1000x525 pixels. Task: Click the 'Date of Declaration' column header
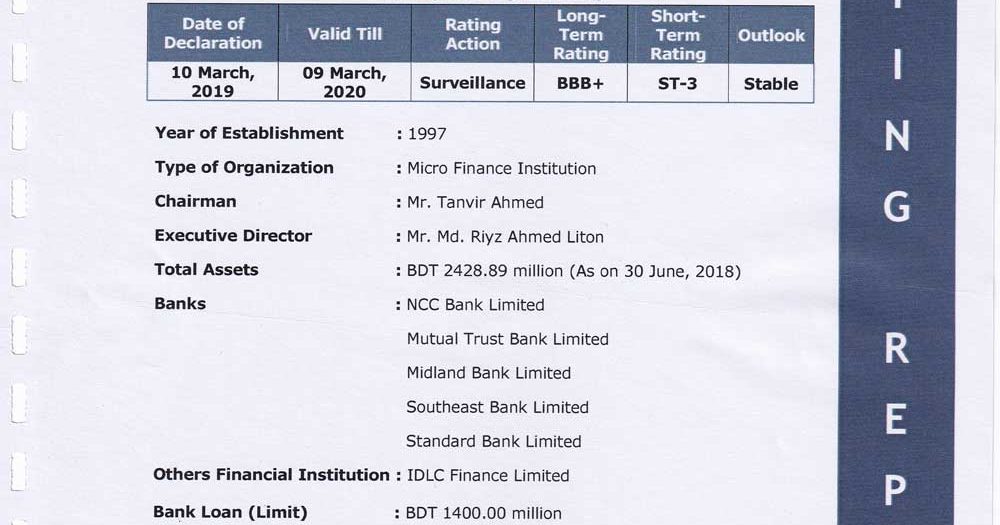point(213,33)
